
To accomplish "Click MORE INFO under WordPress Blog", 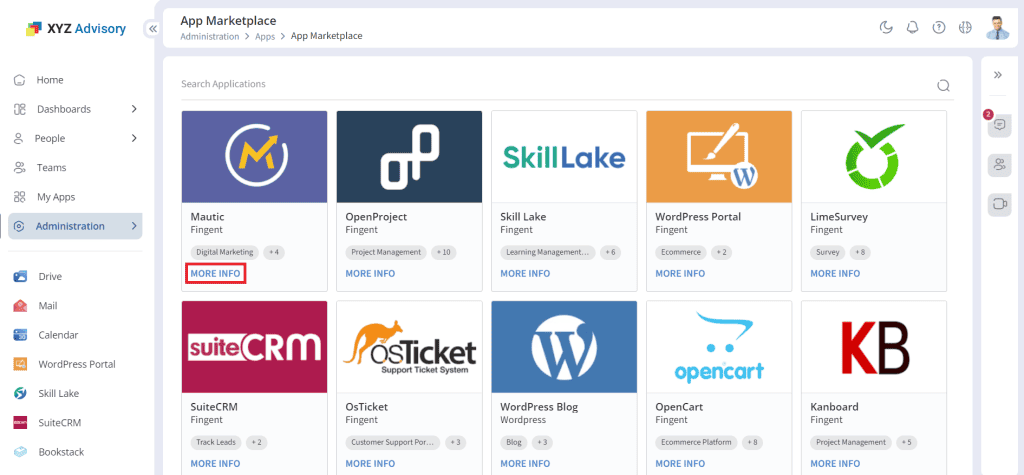I will point(525,464).
